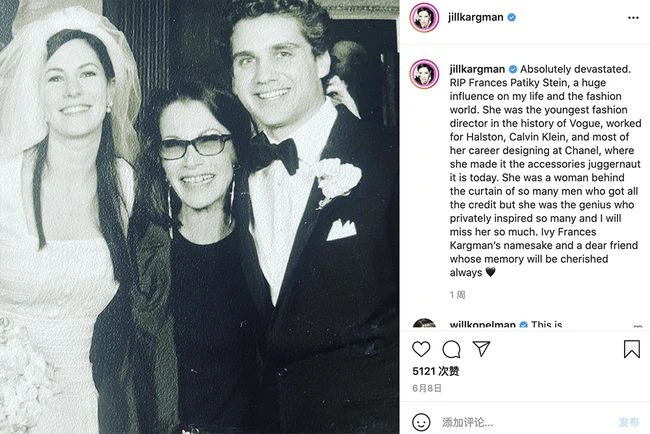Like the post with the heart icon
This screenshot has height=434, width=650.
421,349
